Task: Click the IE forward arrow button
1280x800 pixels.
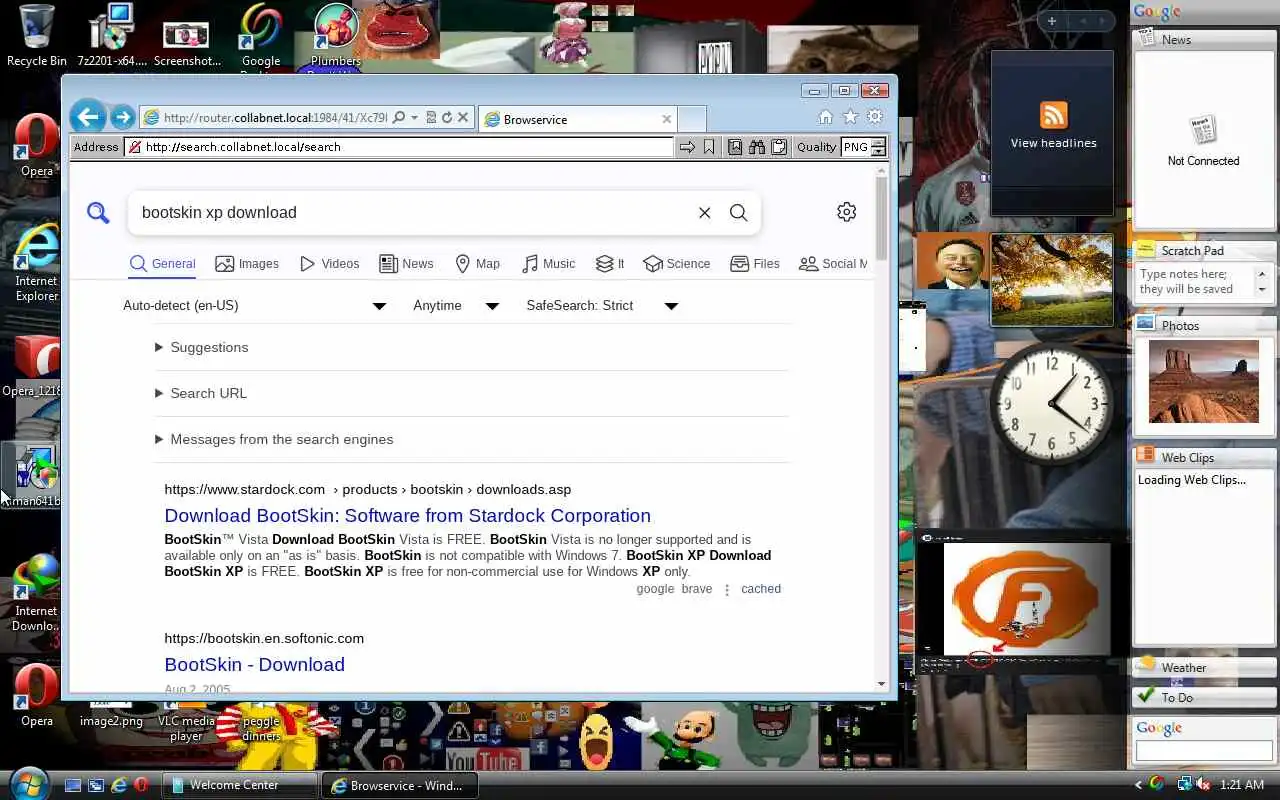Action: (x=122, y=117)
